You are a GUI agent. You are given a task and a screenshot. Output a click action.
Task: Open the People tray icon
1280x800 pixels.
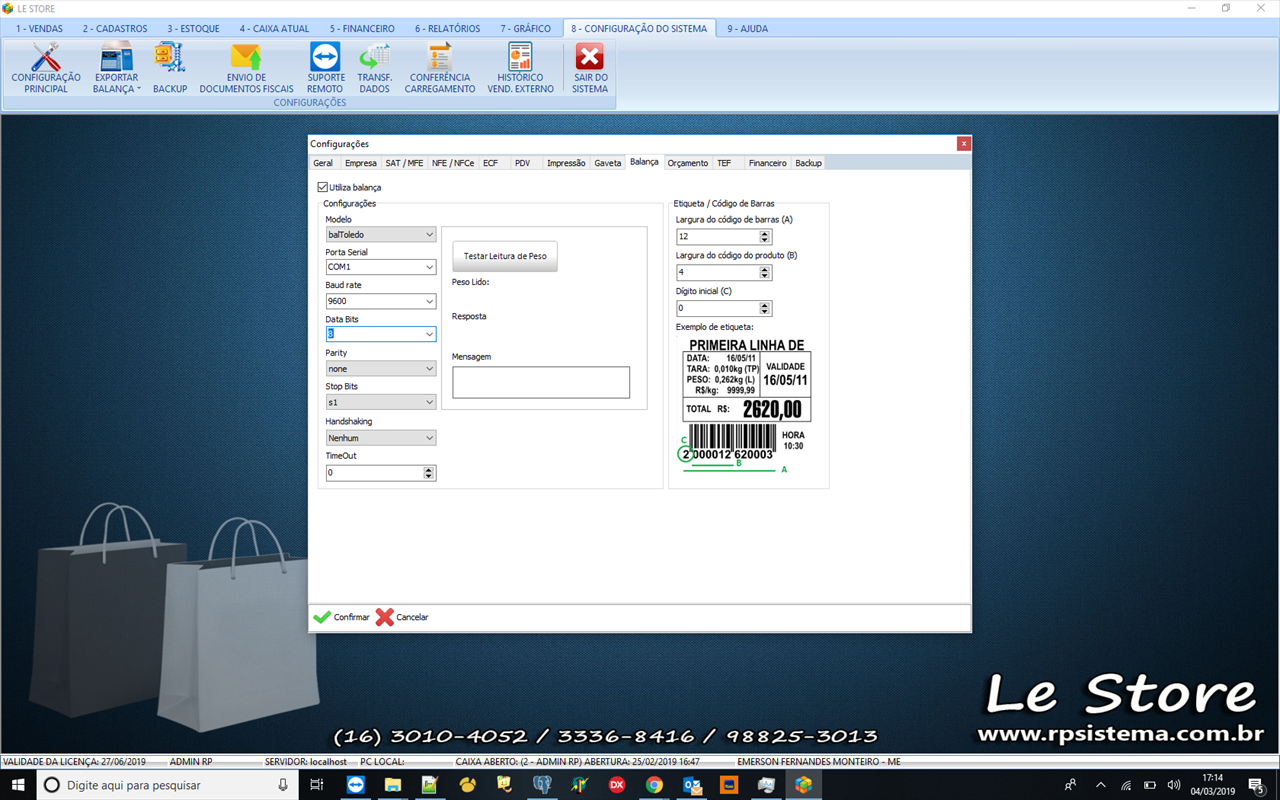point(1071,785)
